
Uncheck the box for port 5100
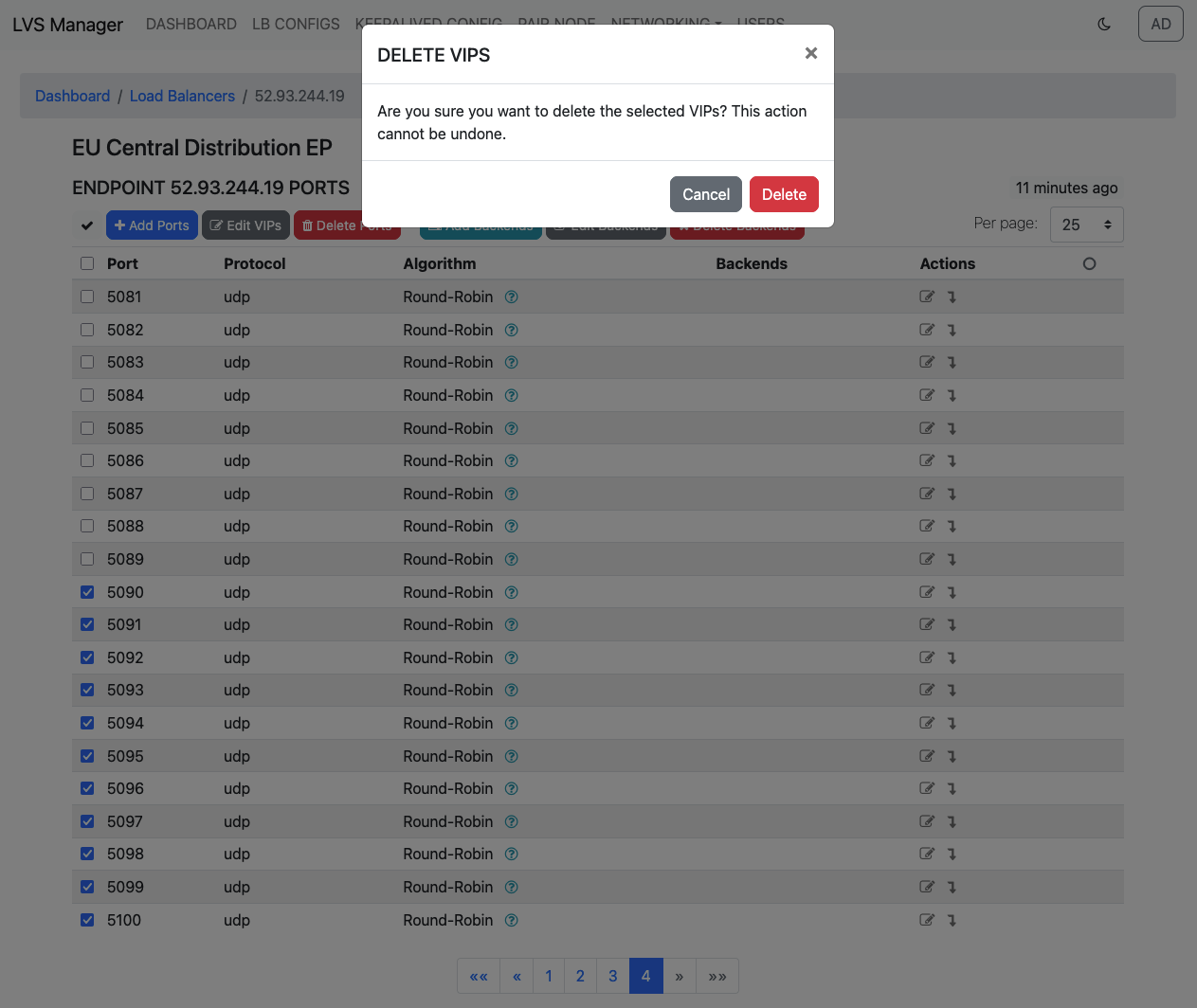point(87,920)
